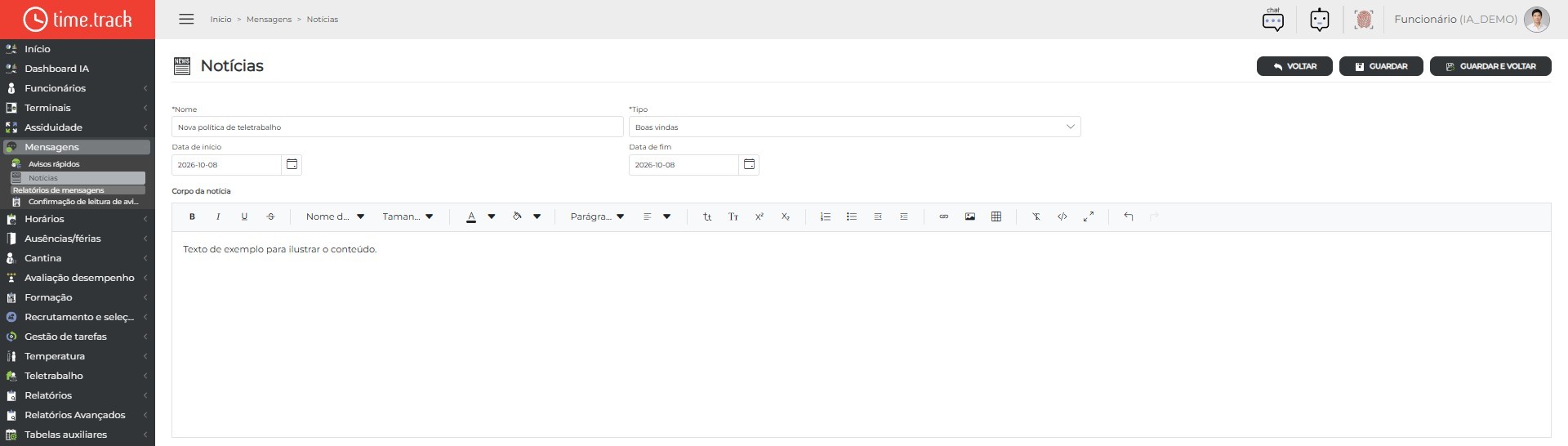Toggle the hamburger sidebar menu

coord(186,19)
